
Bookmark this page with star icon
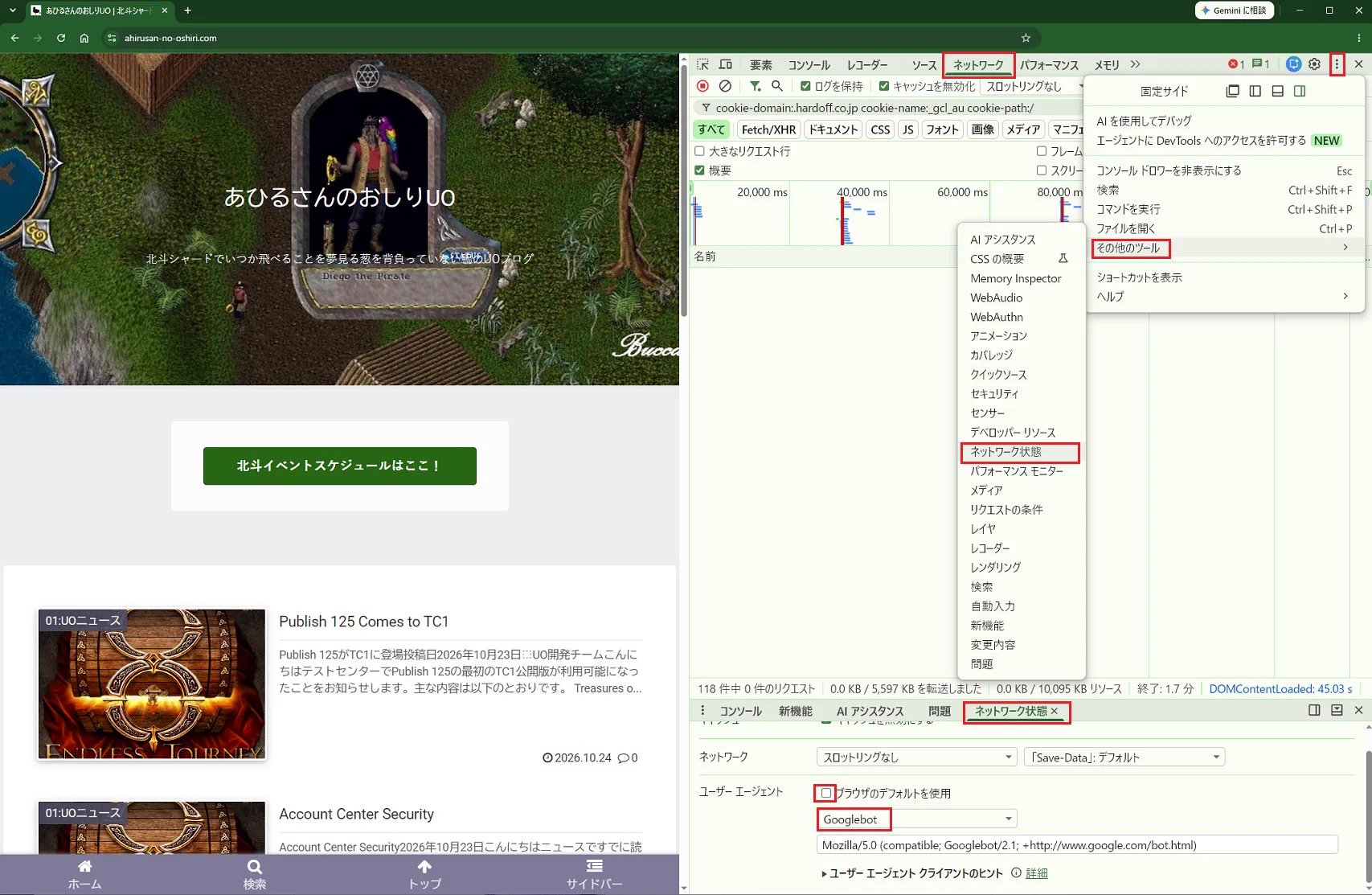[1026, 38]
